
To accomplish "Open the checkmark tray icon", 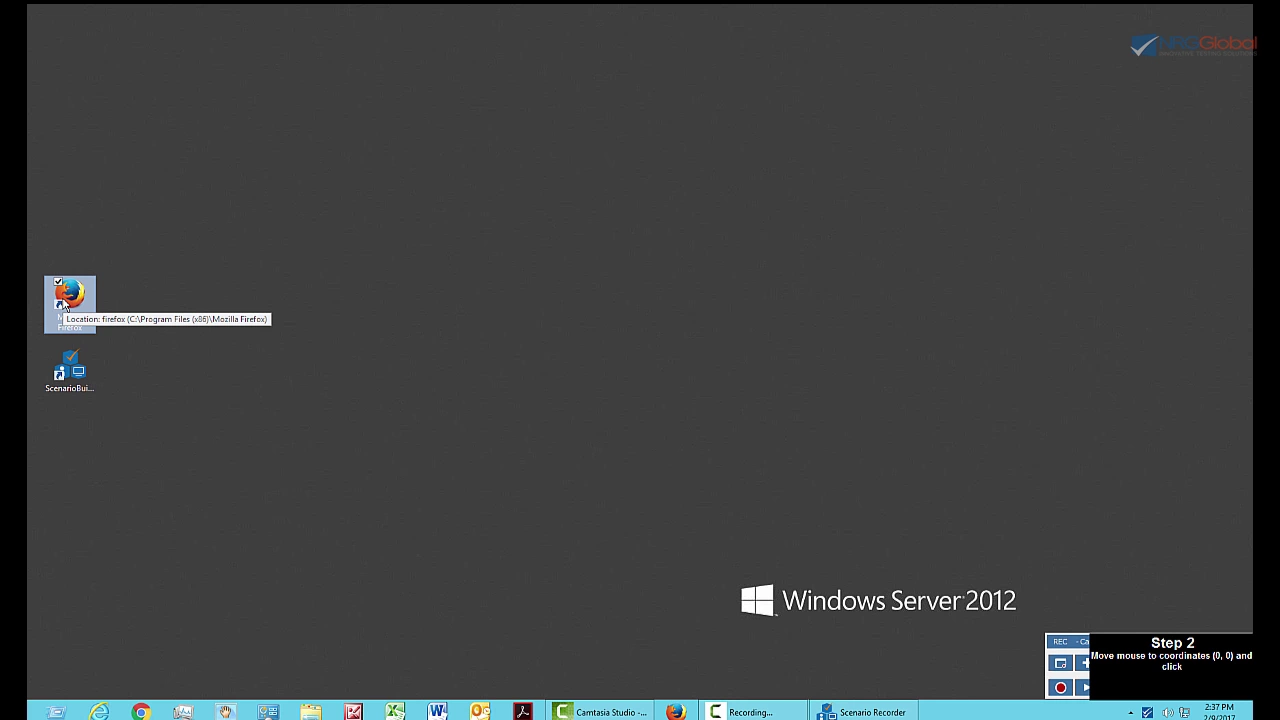I will (1147, 713).
